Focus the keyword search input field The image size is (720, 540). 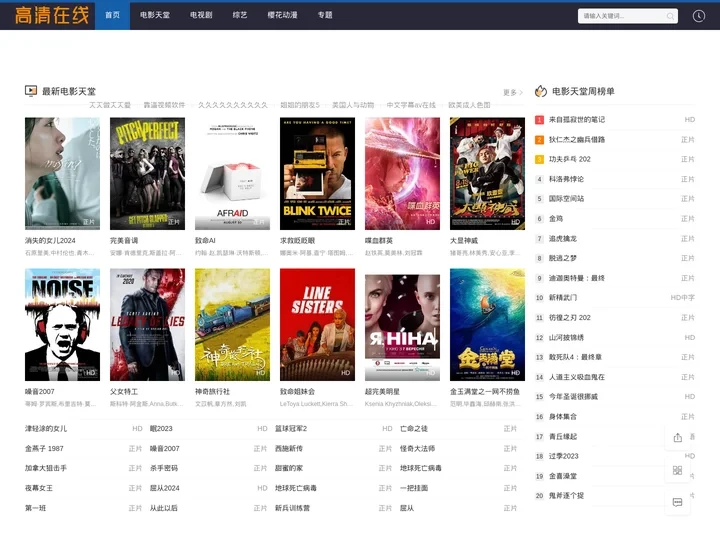tap(622, 16)
